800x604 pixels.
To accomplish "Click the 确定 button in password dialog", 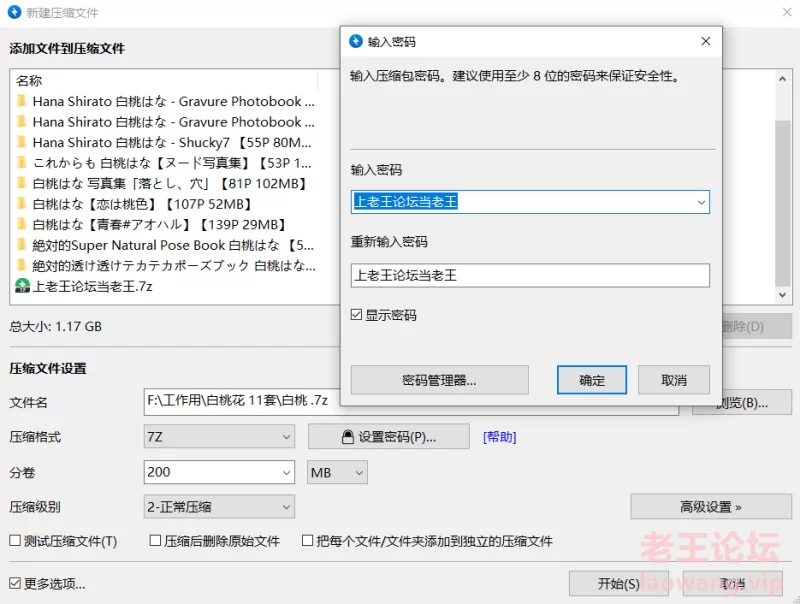I will 591,380.
